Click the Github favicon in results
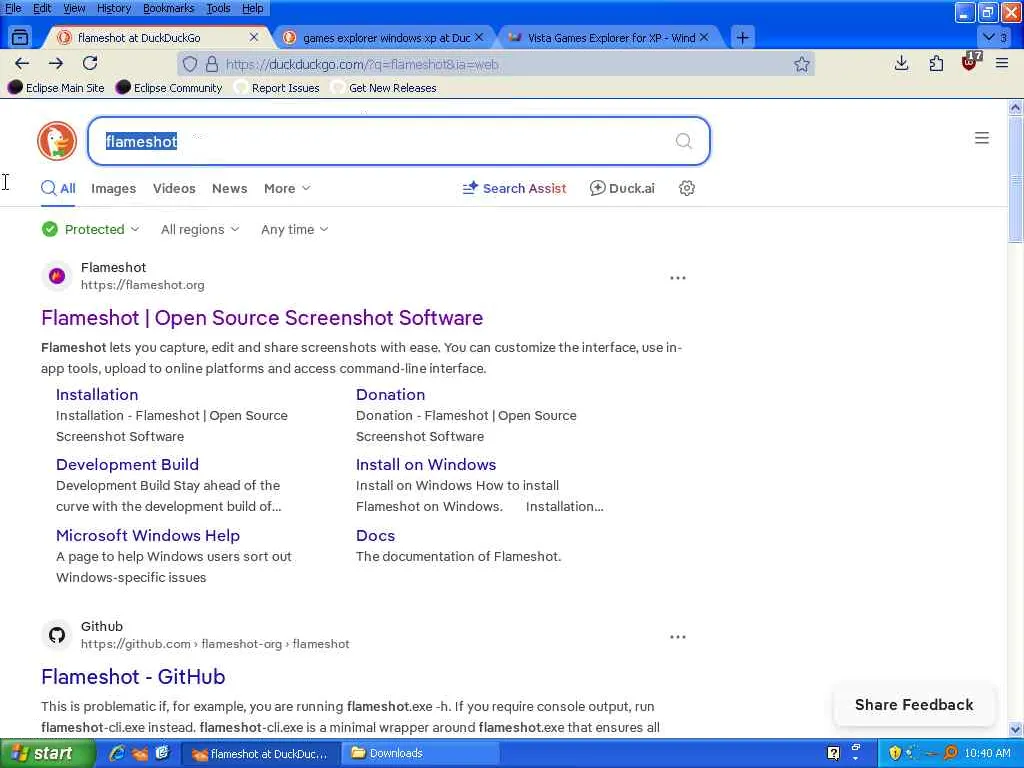 tap(57, 635)
